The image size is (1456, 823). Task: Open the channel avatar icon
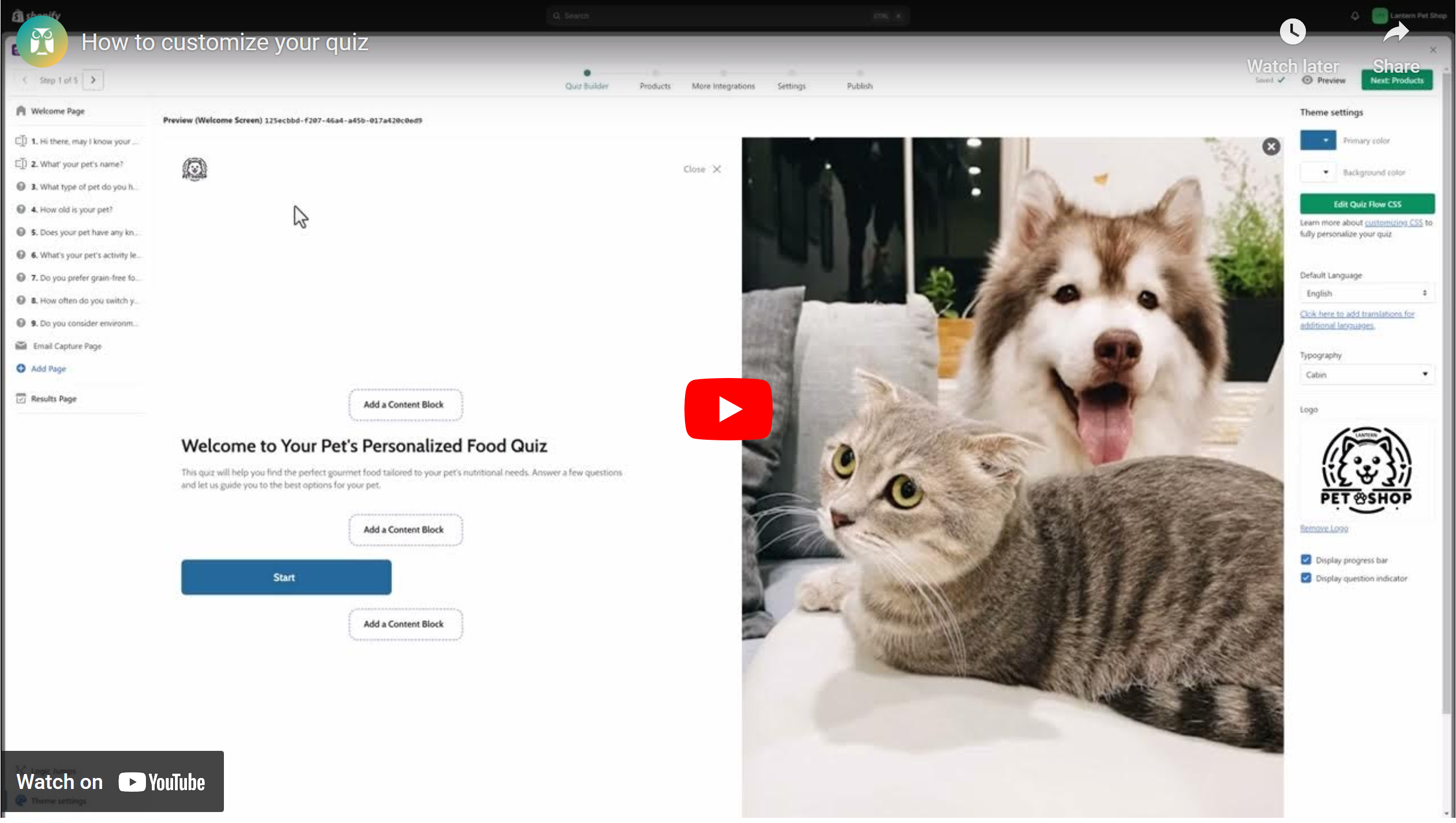click(x=42, y=42)
